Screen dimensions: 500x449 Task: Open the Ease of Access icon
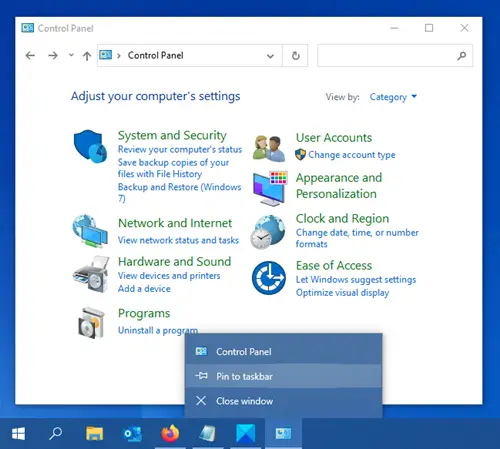(x=269, y=278)
